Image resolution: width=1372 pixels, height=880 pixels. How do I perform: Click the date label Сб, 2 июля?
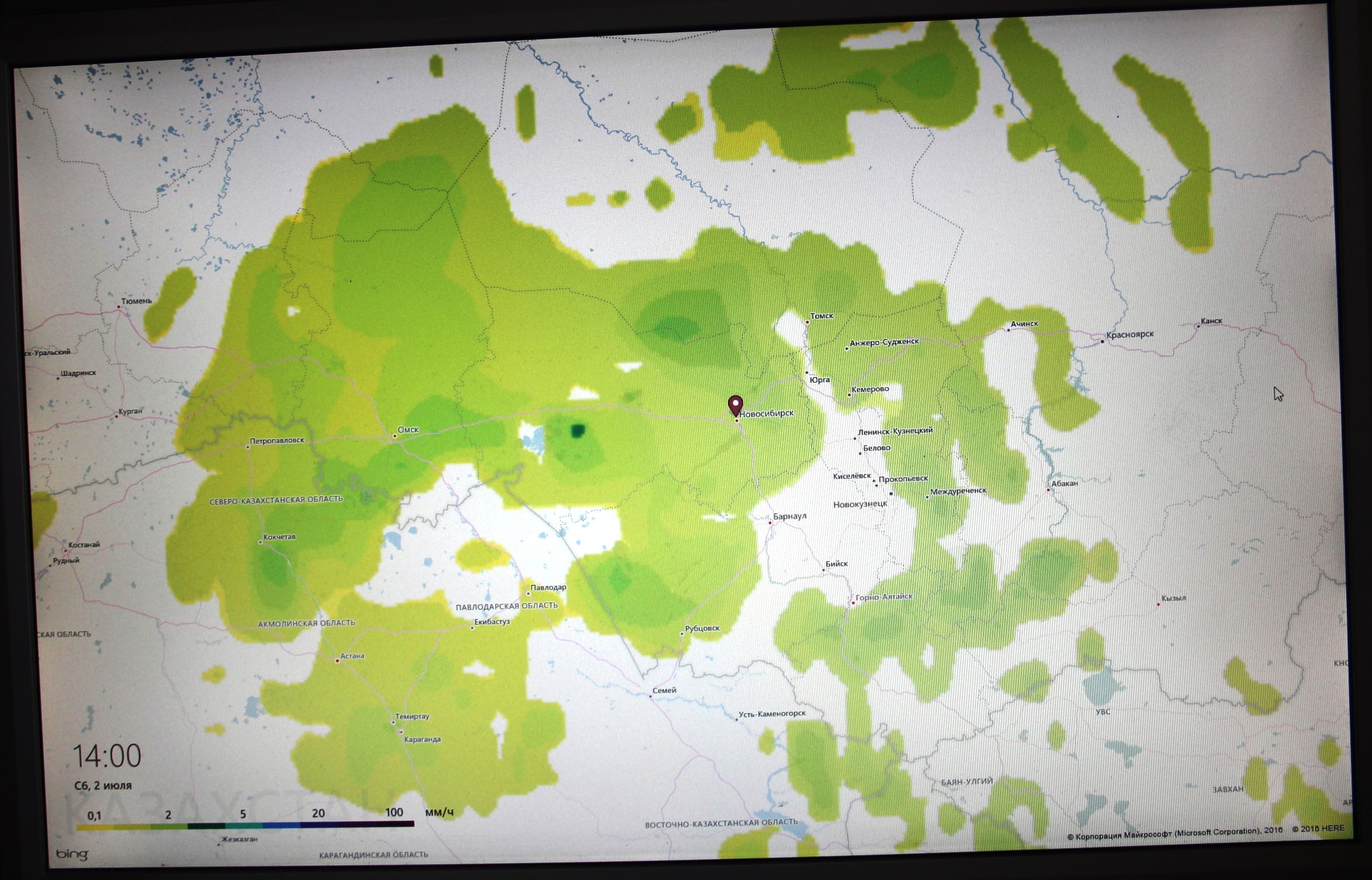tap(103, 786)
